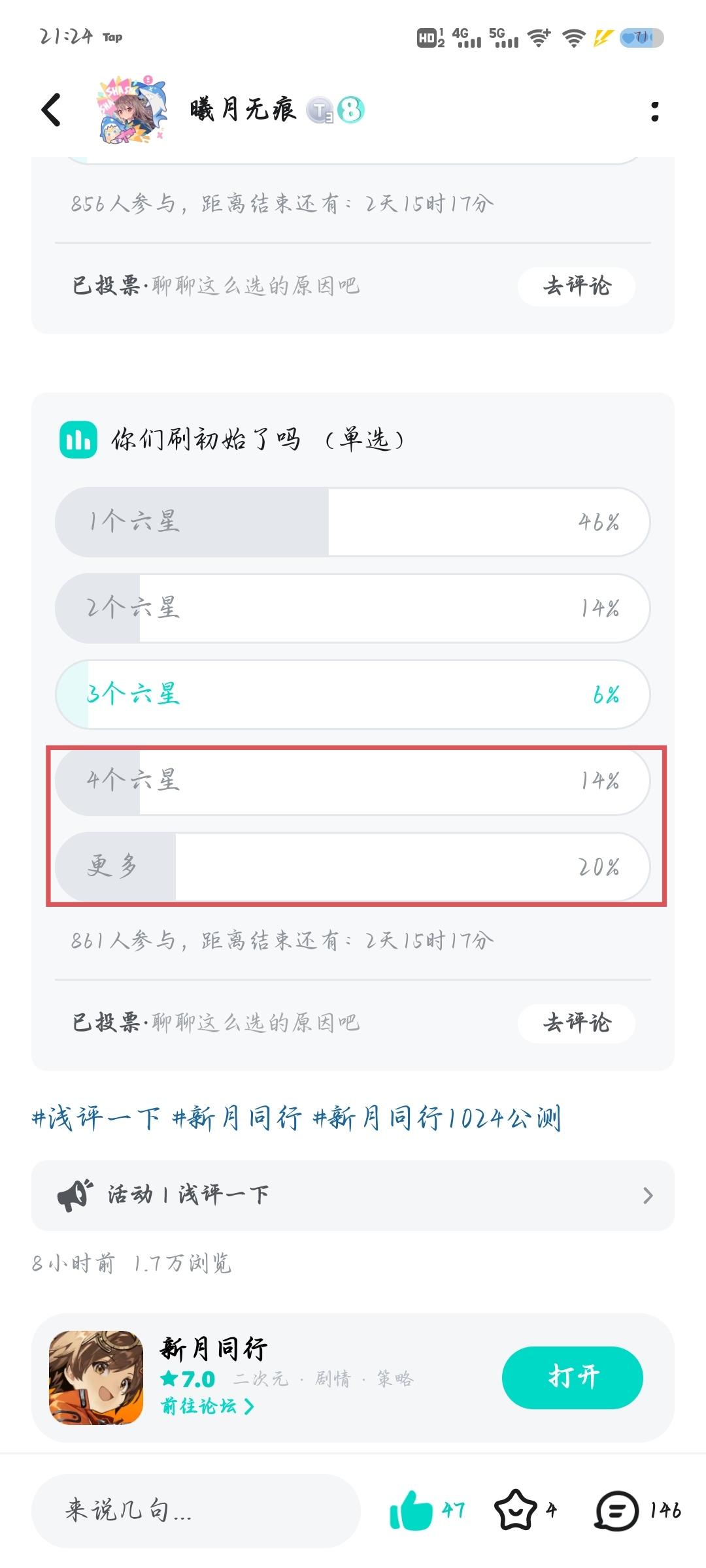Open the #新月同行1024公测 hashtag

click(x=437, y=1118)
